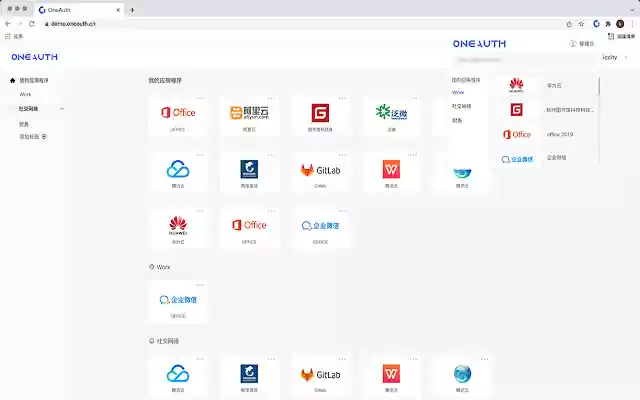Click the OneAuth extension icon in browser toolbar
The image size is (640, 400).
(x=596, y=24)
